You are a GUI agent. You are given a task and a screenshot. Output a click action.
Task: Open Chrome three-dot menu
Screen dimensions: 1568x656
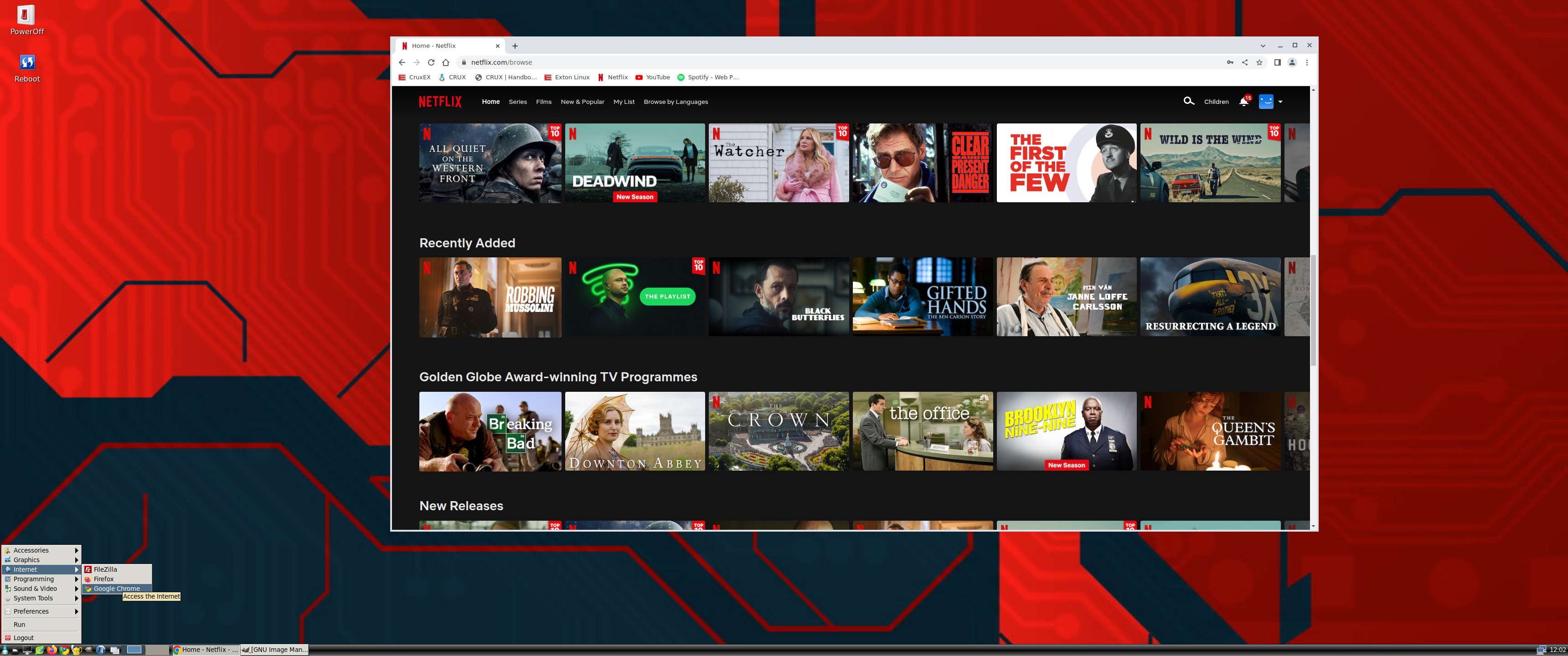point(1307,63)
